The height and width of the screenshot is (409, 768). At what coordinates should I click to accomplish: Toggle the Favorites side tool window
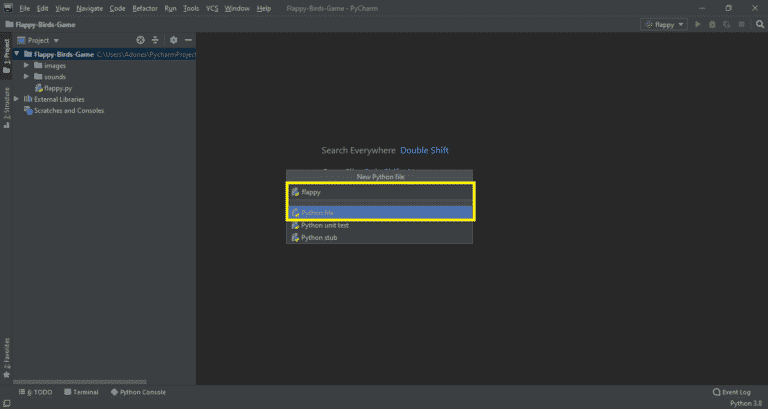(6, 358)
